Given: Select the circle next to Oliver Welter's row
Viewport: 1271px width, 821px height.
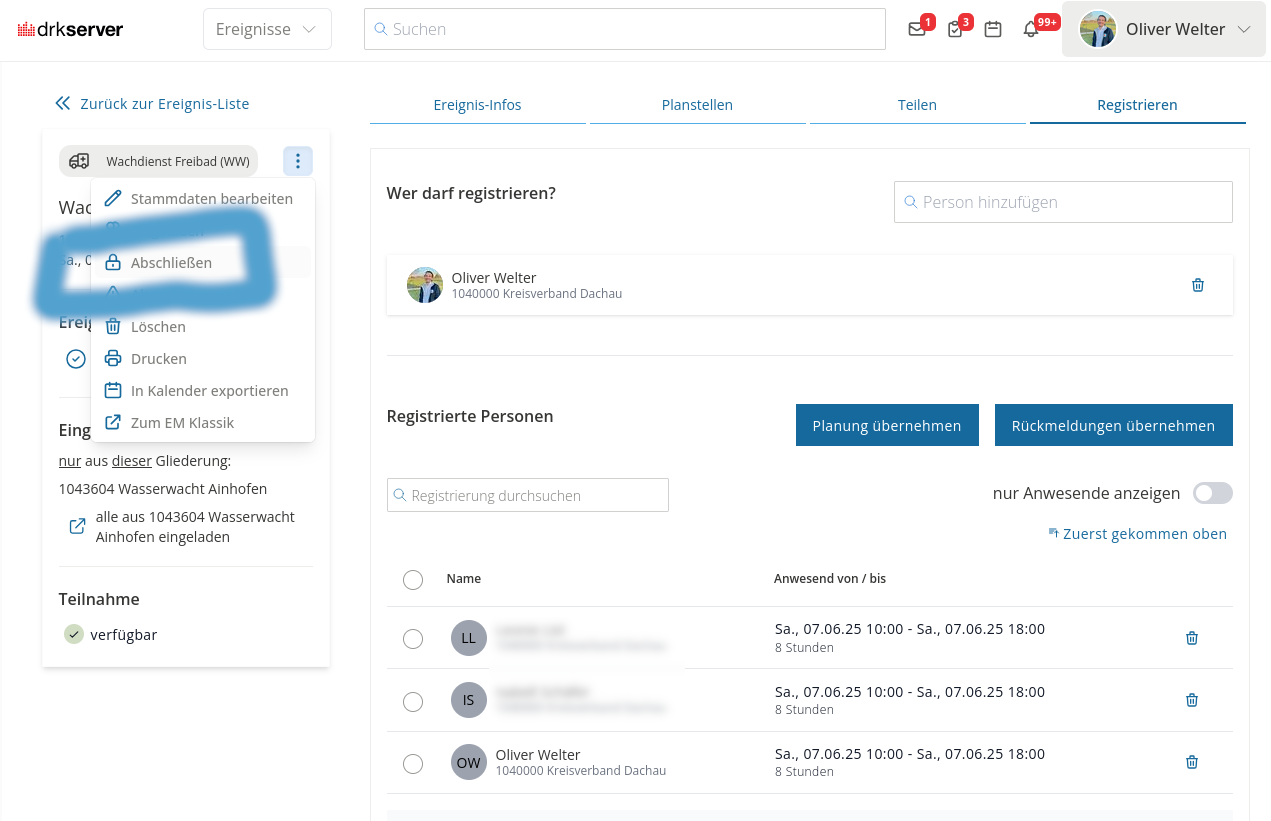Looking at the screenshot, I should click(413, 763).
